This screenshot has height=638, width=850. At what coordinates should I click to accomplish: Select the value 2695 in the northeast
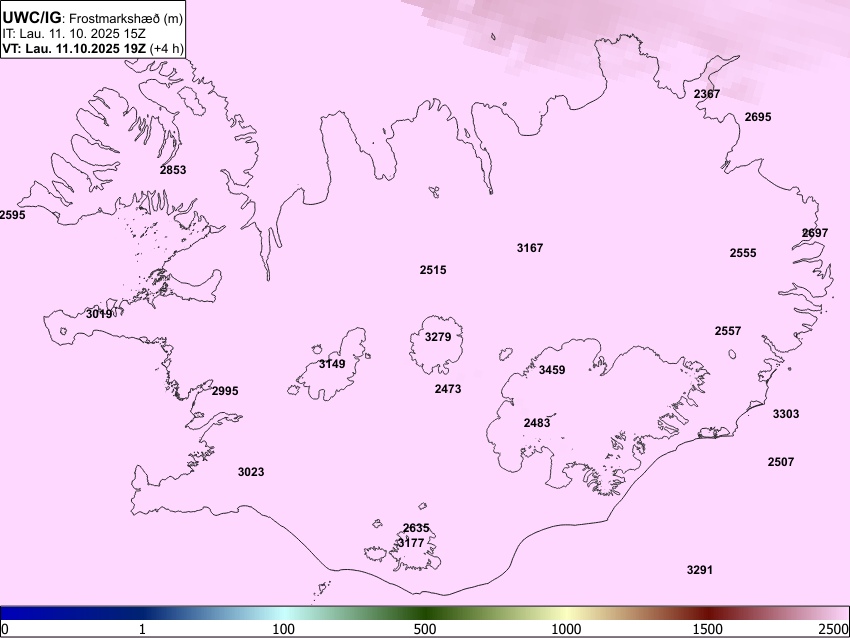758,117
